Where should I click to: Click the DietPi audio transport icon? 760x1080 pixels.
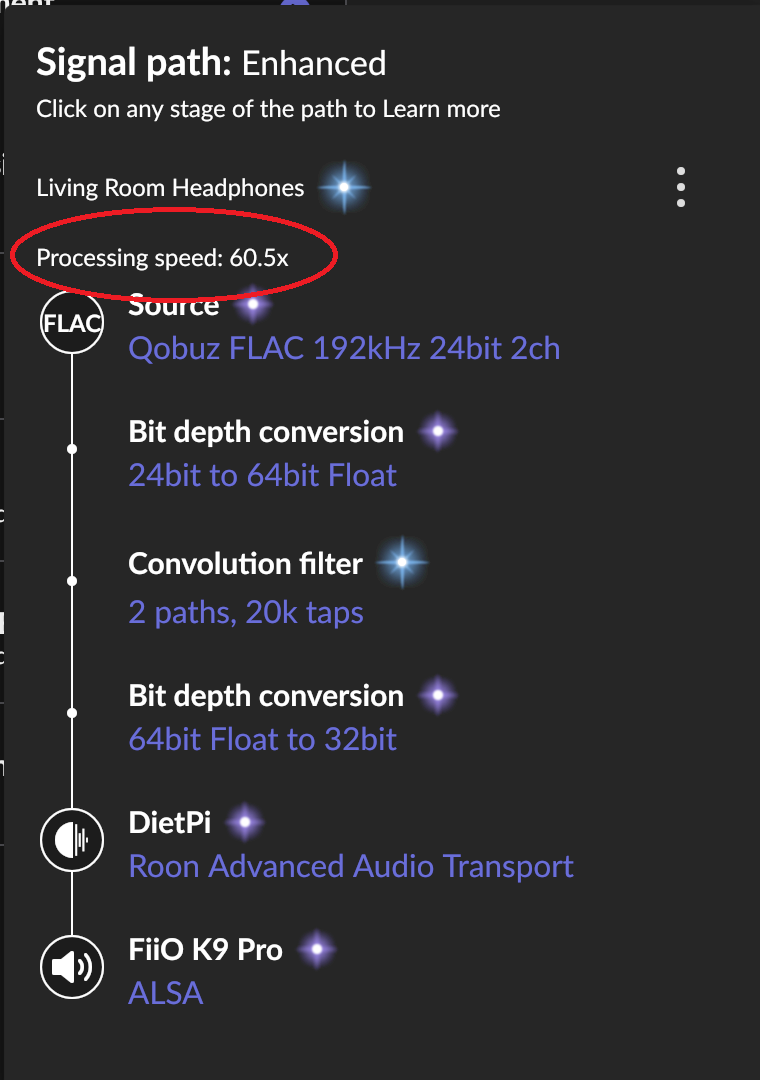tap(71, 841)
